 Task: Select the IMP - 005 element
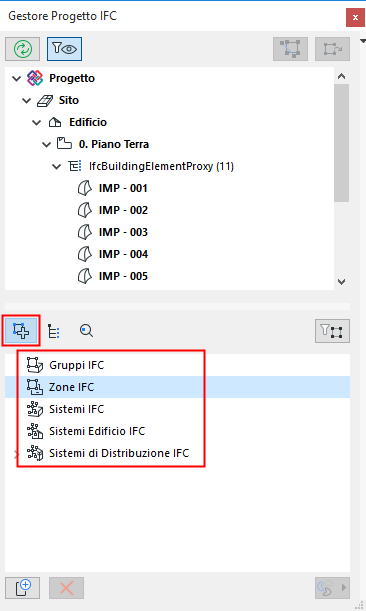(x=123, y=276)
